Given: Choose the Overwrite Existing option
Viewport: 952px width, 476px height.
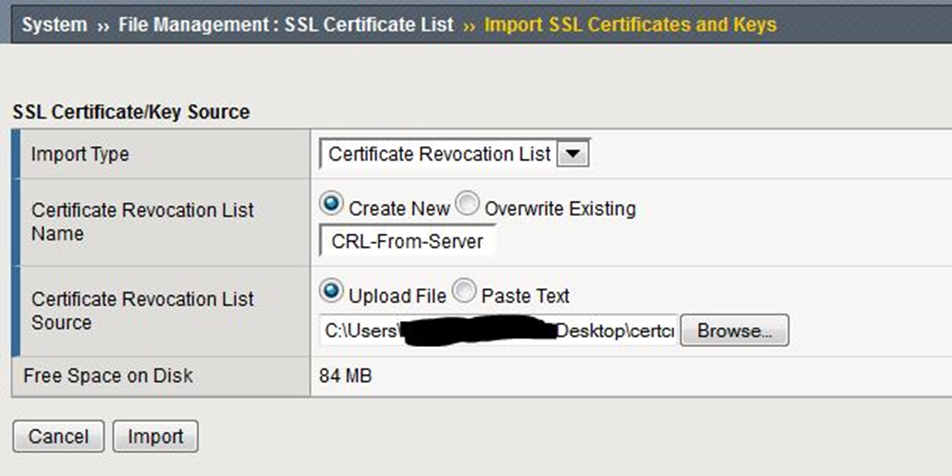Looking at the screenshot, I should (x=467, y=206).
